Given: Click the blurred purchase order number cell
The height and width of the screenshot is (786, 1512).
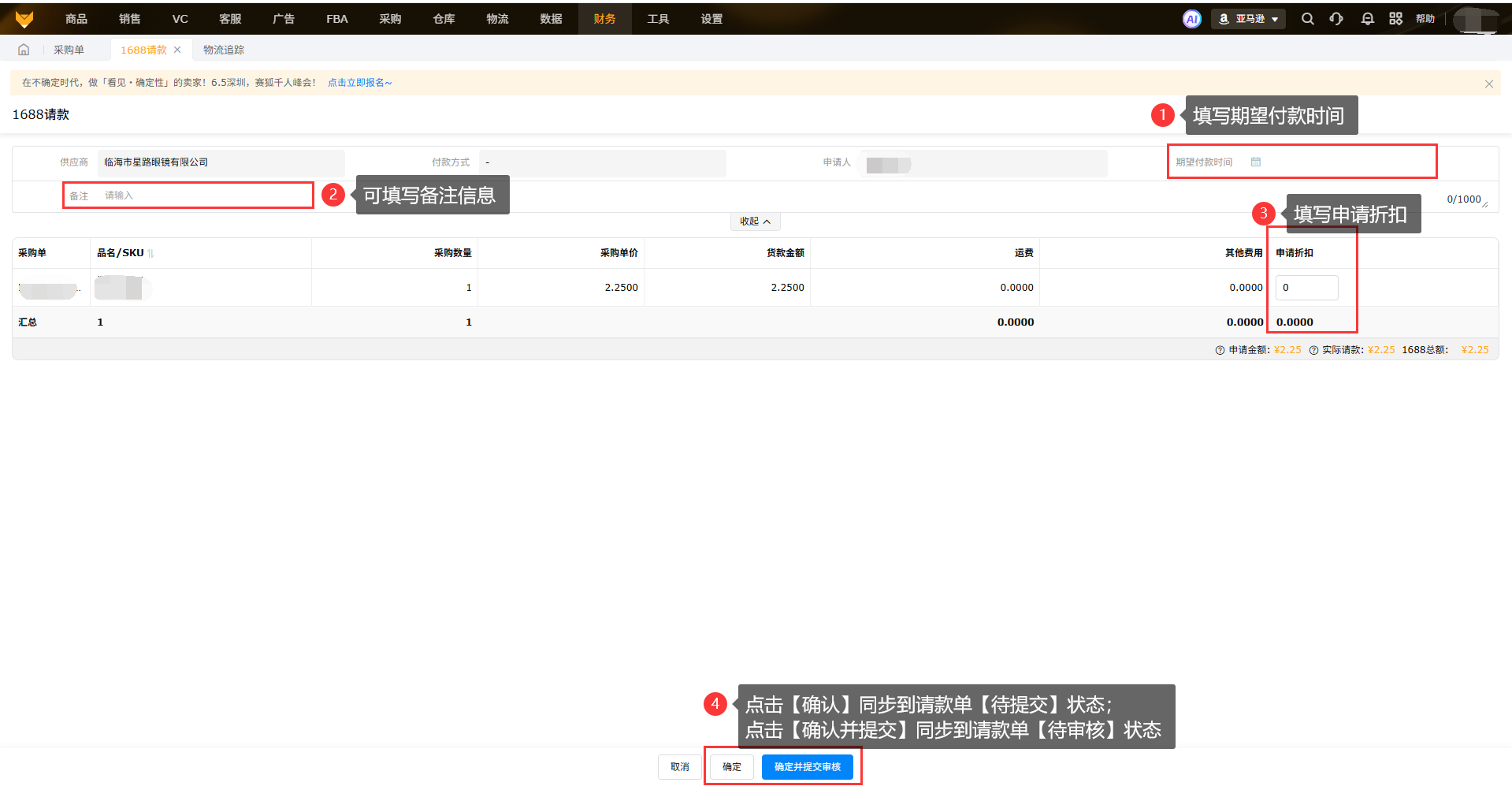Looking at the screenshot, I should (x=50, y=289).
